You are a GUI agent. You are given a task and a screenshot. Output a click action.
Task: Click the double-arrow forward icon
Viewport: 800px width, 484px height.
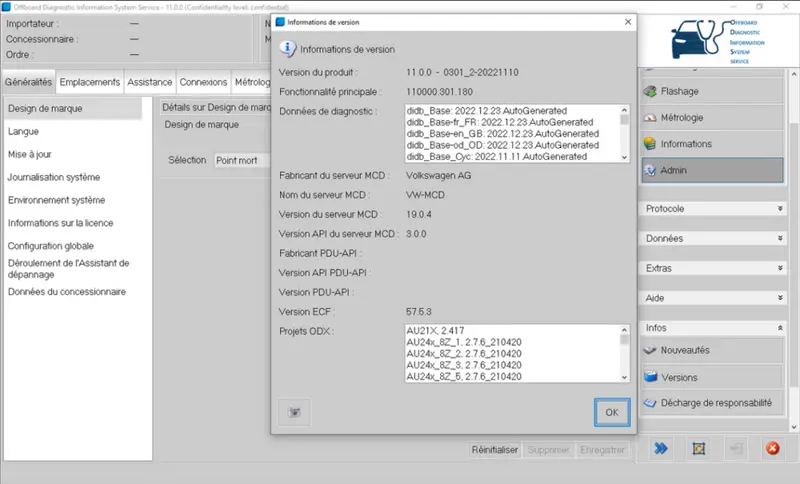coord(661,449)
